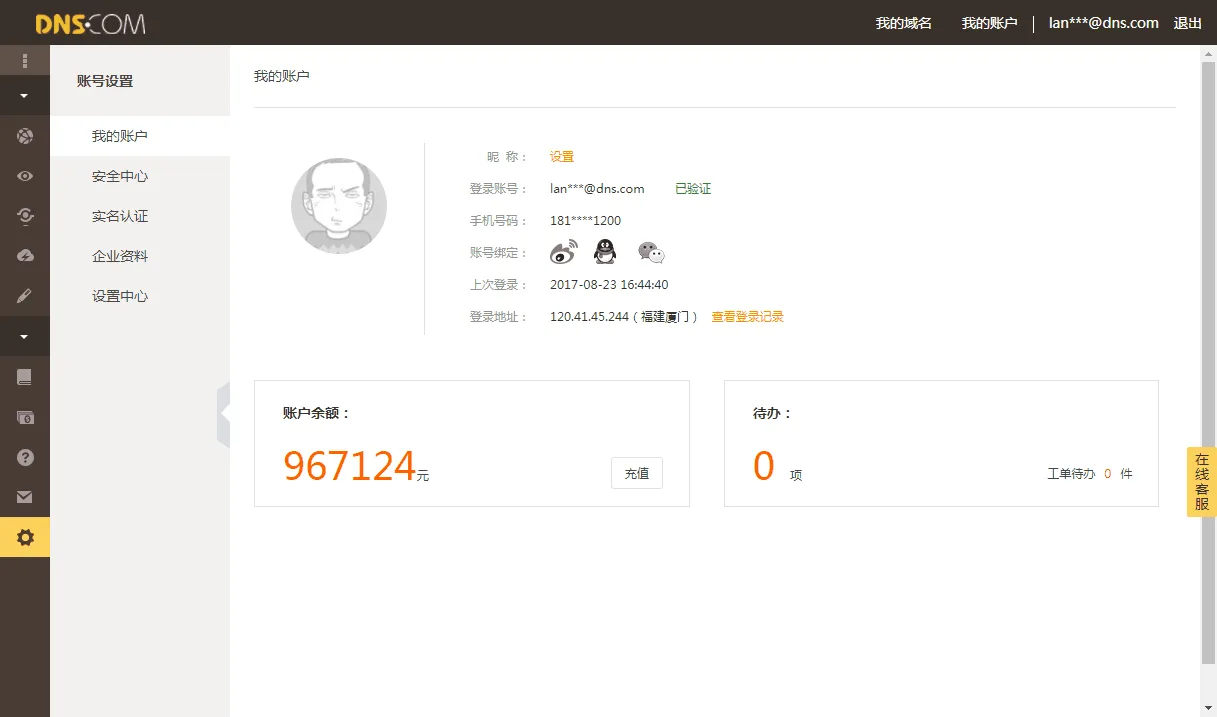Select the pencil icon in left sidebar
The image size is (1217, 717).
tap(25, 296)
